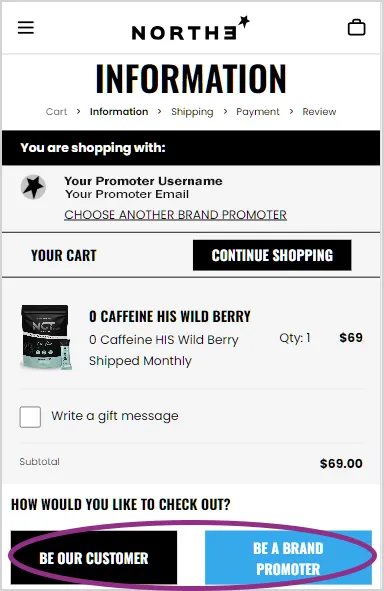Image resolution: width=384 pixels, height=591 pixels.
Task: Open the shopping bag cart icon
Action: [x=356, y=27]
